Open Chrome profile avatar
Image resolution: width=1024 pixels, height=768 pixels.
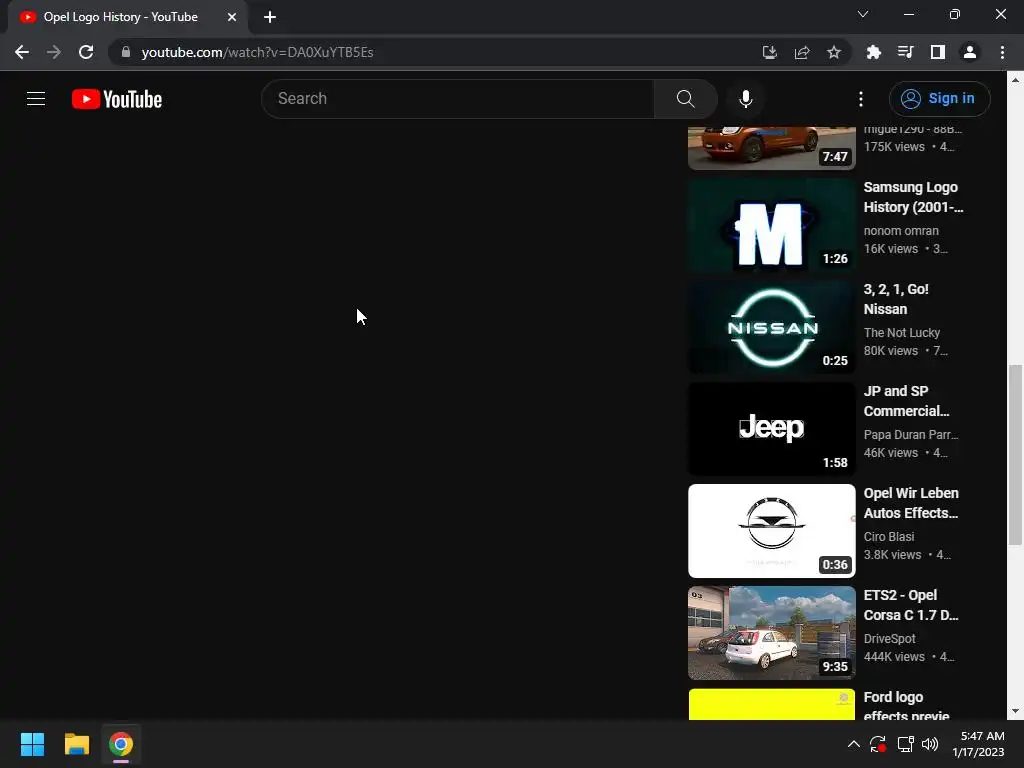pyautogui.click(x=970, y=52)
